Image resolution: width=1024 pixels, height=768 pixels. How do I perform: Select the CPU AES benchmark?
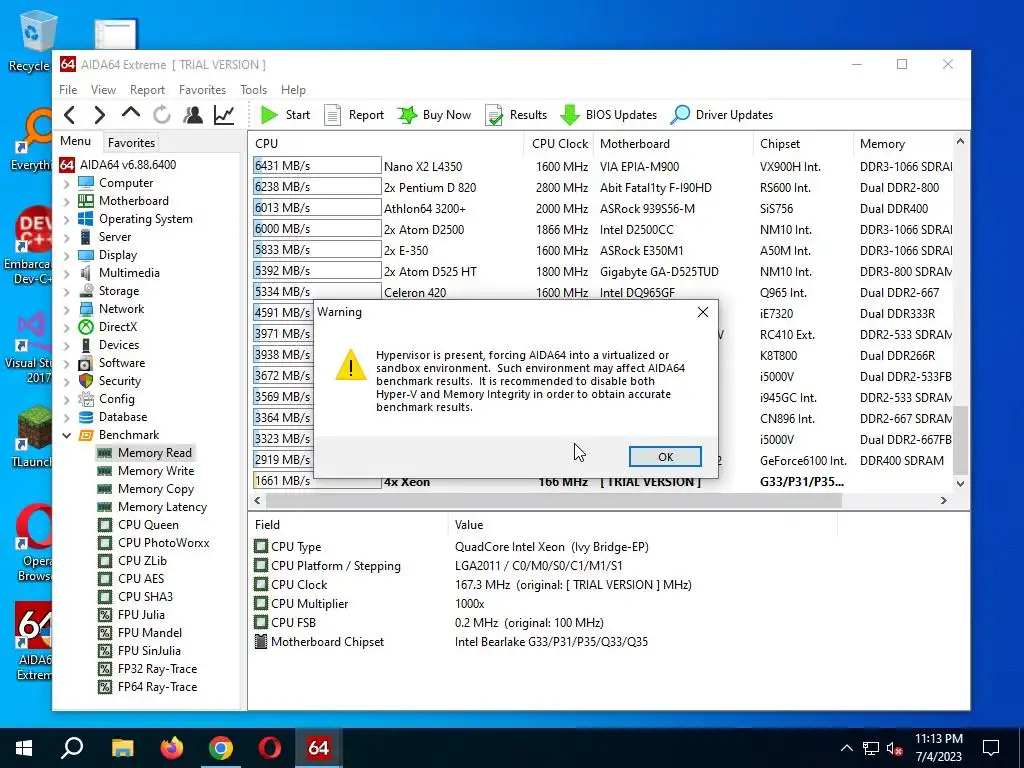click(x=131, y=579)
